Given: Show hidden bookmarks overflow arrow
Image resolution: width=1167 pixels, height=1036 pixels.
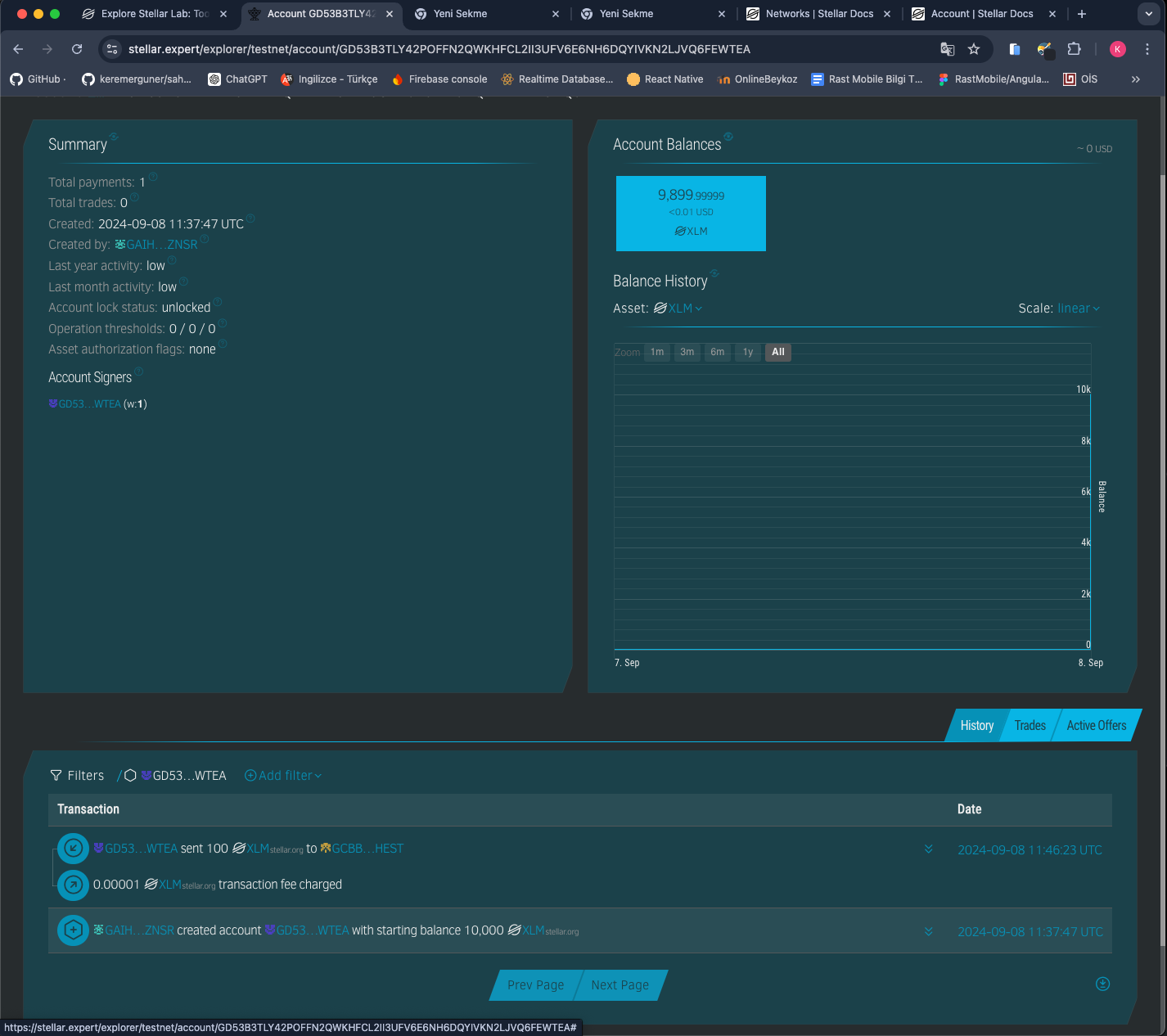Looking at the screenshot, I should 1136,79.
